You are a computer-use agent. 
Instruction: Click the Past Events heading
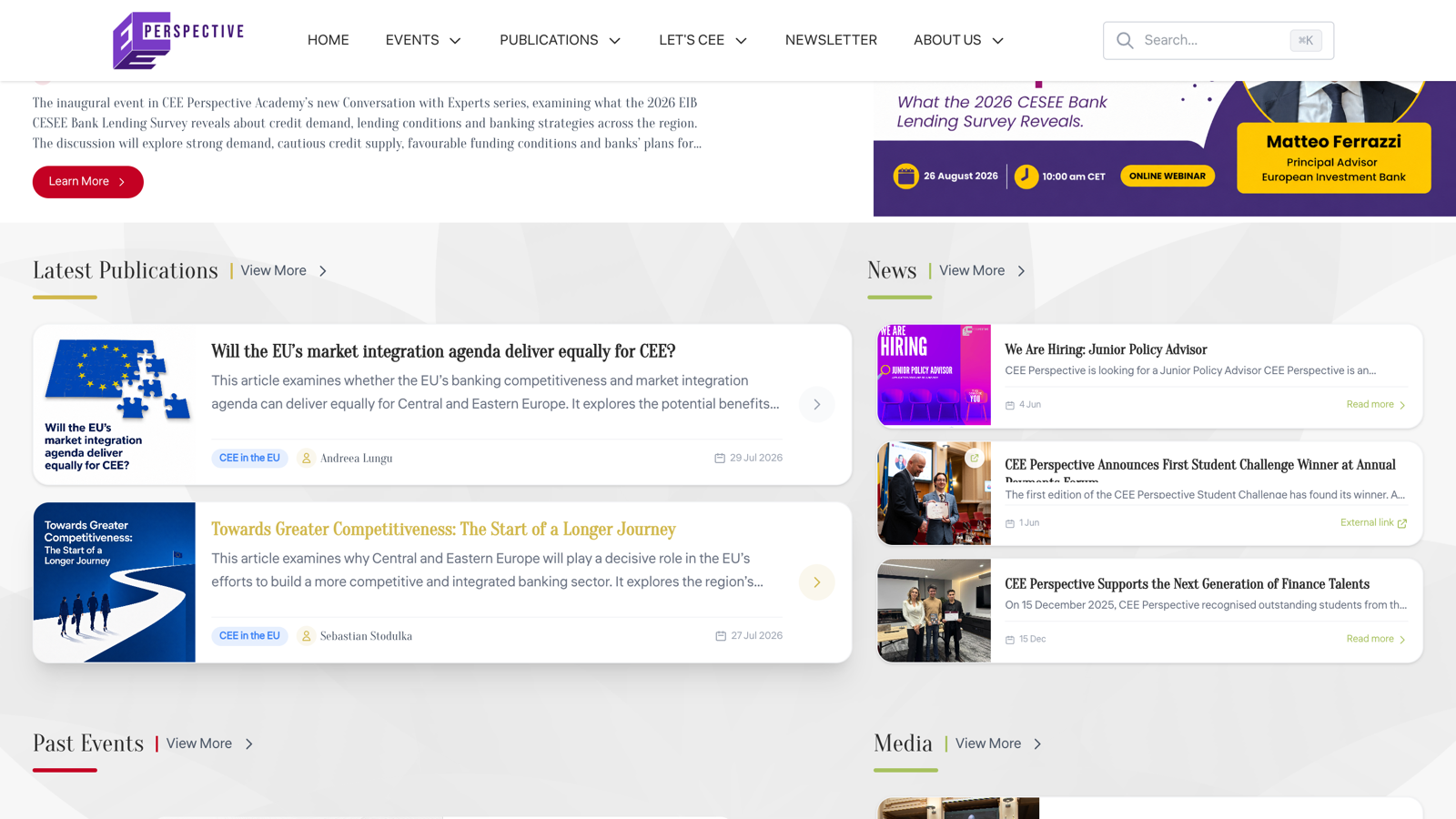coord(88,743)
